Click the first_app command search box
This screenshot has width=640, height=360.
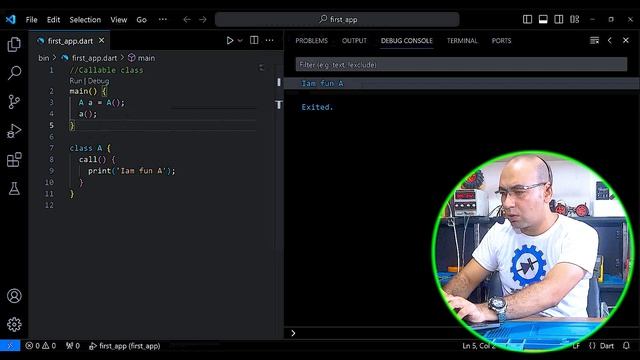(x=337, y=19)
